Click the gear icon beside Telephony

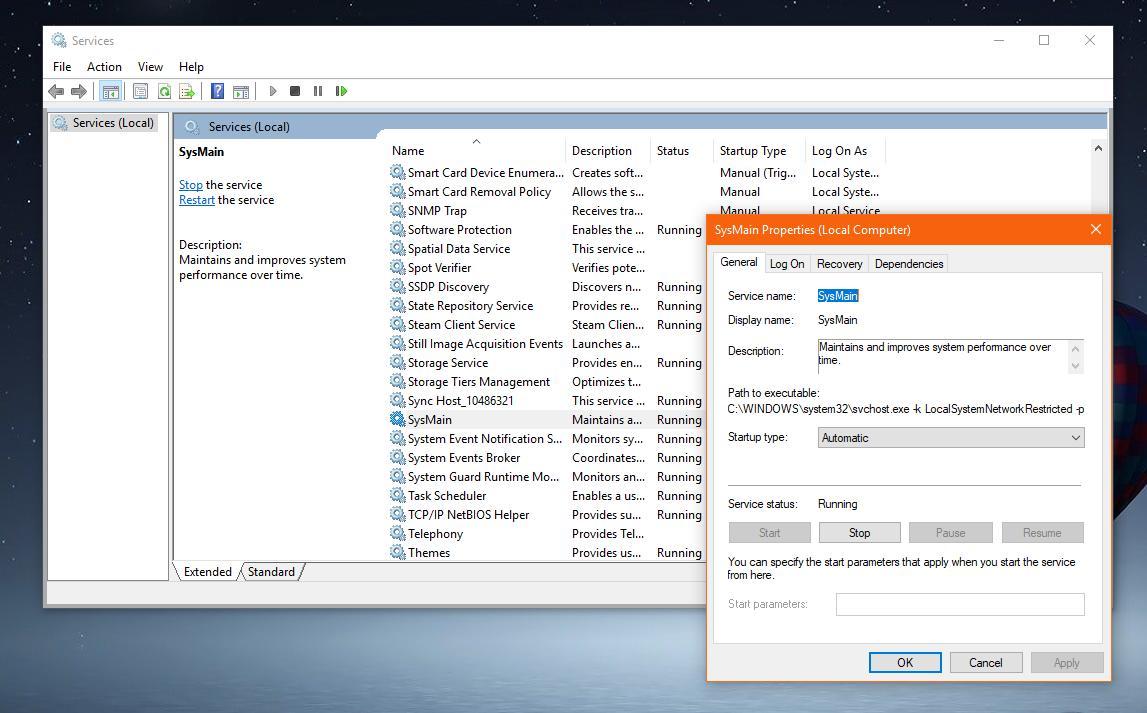[397, 533]
